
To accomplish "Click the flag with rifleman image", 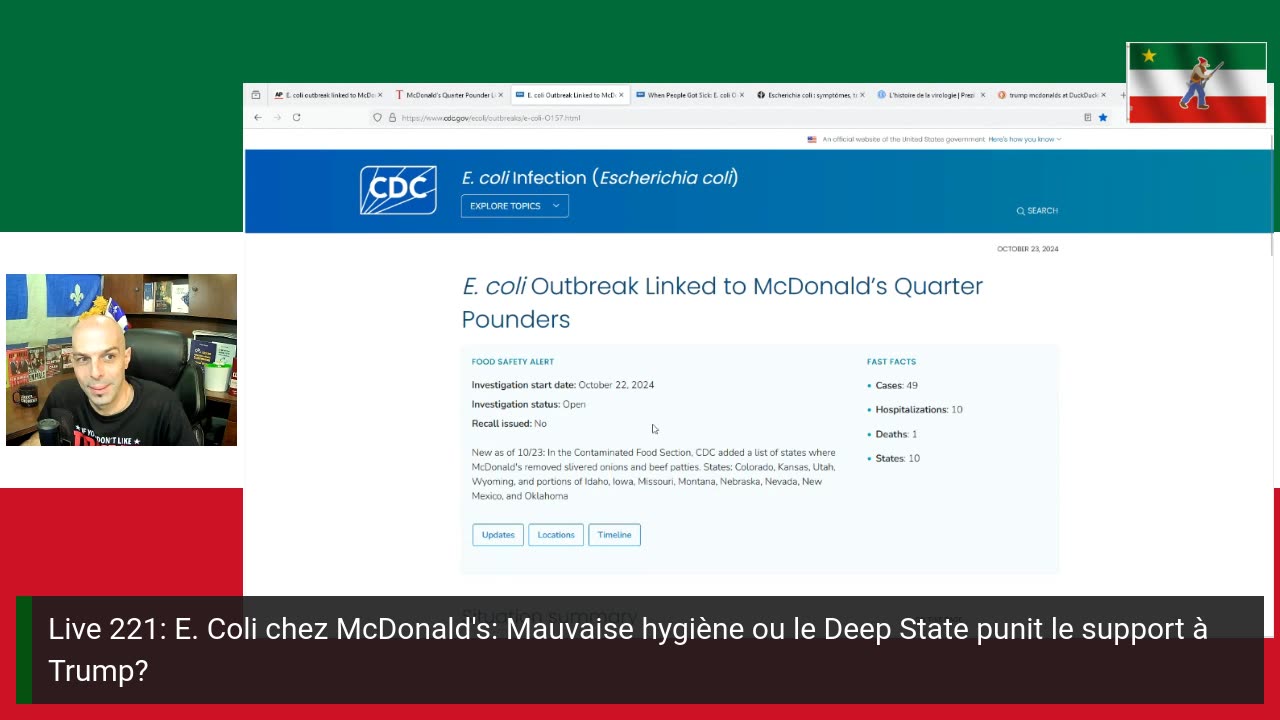I will point(1197,82).
